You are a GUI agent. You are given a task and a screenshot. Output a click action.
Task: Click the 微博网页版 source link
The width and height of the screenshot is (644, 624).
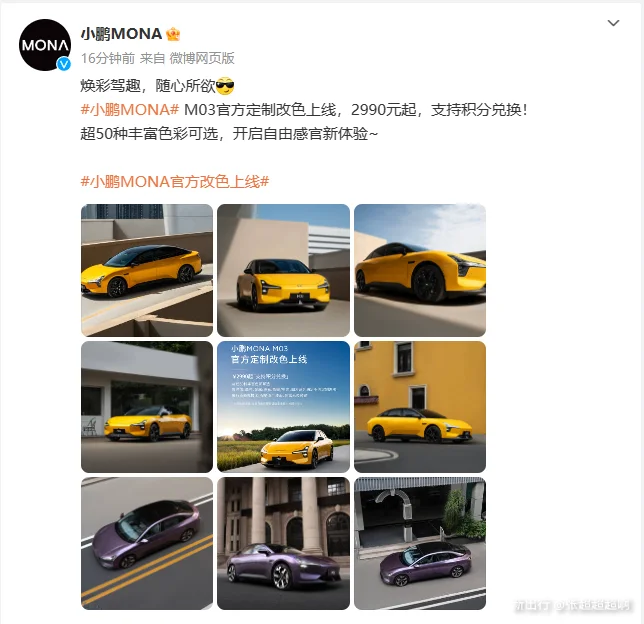(x=202, y=58)
